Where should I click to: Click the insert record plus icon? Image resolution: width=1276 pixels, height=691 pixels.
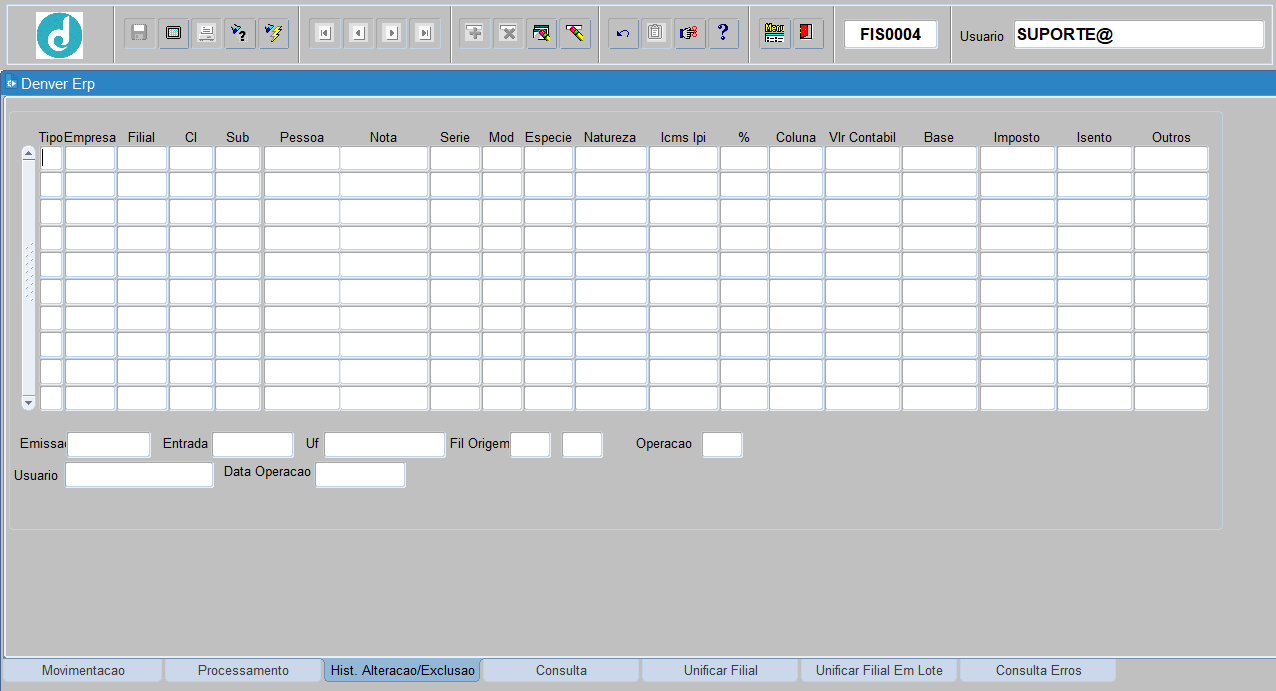click(475, 33)
